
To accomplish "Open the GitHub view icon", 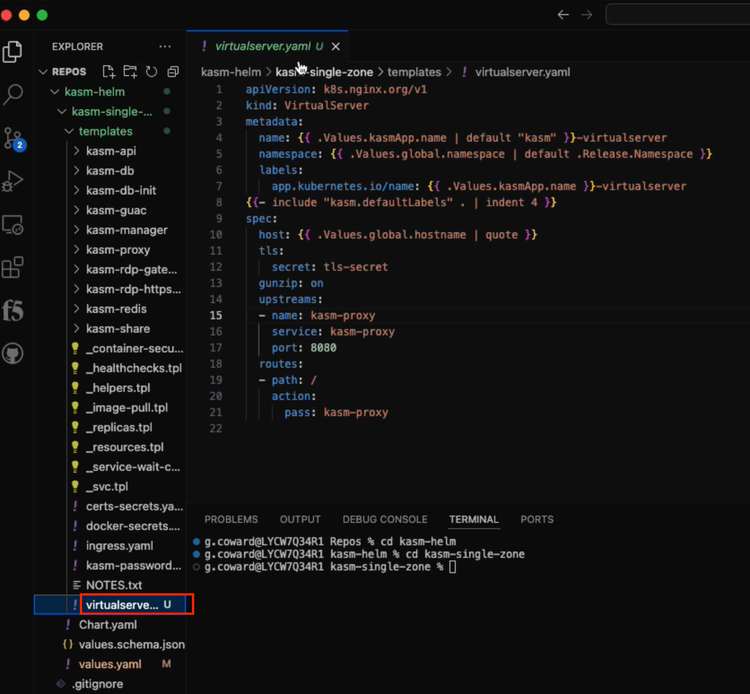I will (14, 354).
